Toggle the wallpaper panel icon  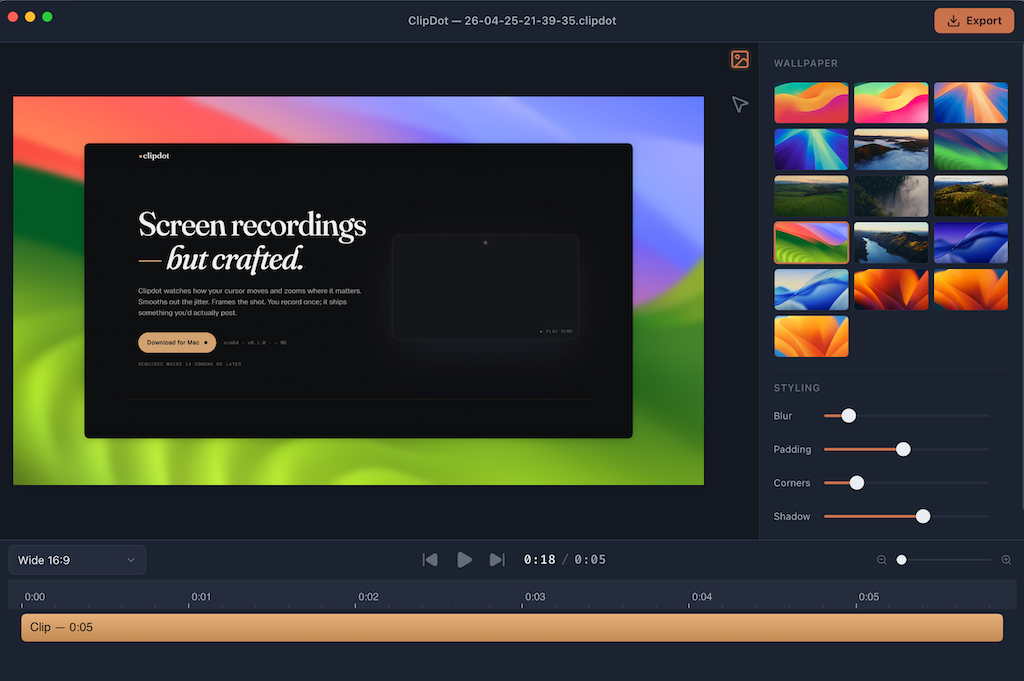pyautogui.click(x=740, y=60)
